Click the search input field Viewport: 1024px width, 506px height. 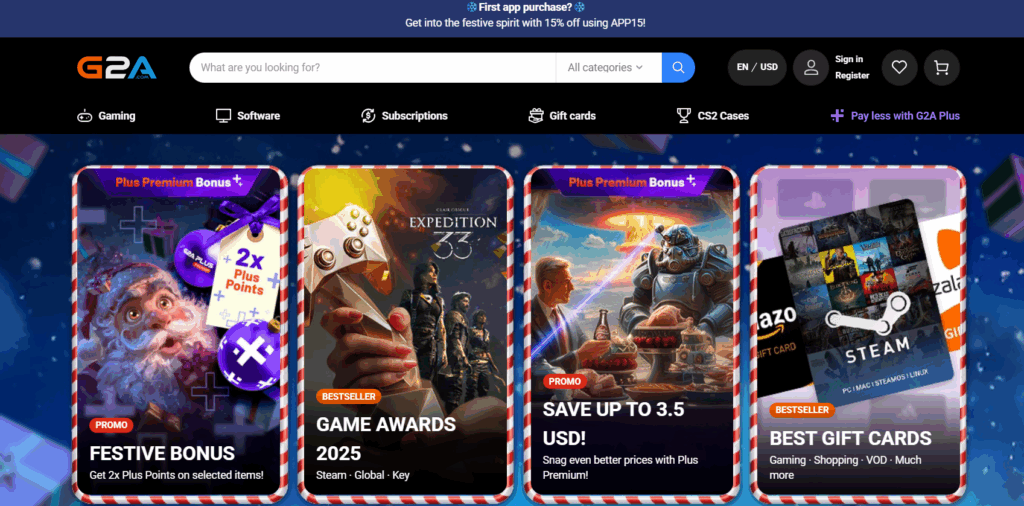pyautogui.click(x=373, y=67)
